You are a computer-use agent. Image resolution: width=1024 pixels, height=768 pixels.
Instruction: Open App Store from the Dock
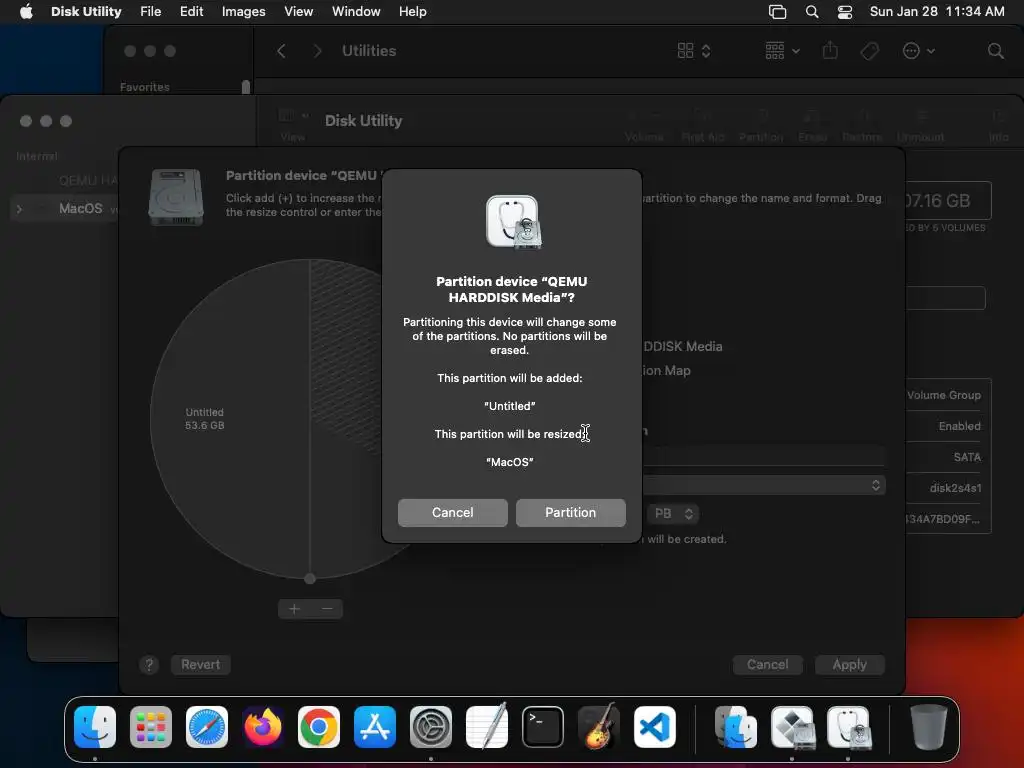pyautogui.click(x=375, y=726)
